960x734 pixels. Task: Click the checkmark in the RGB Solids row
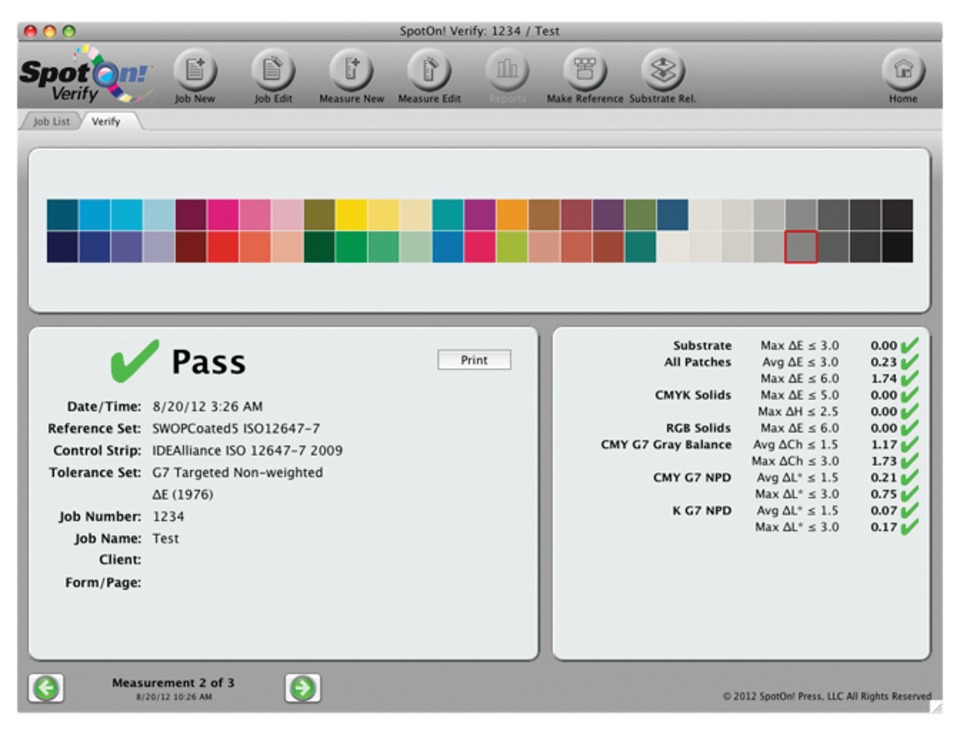[x=910, y=428]
